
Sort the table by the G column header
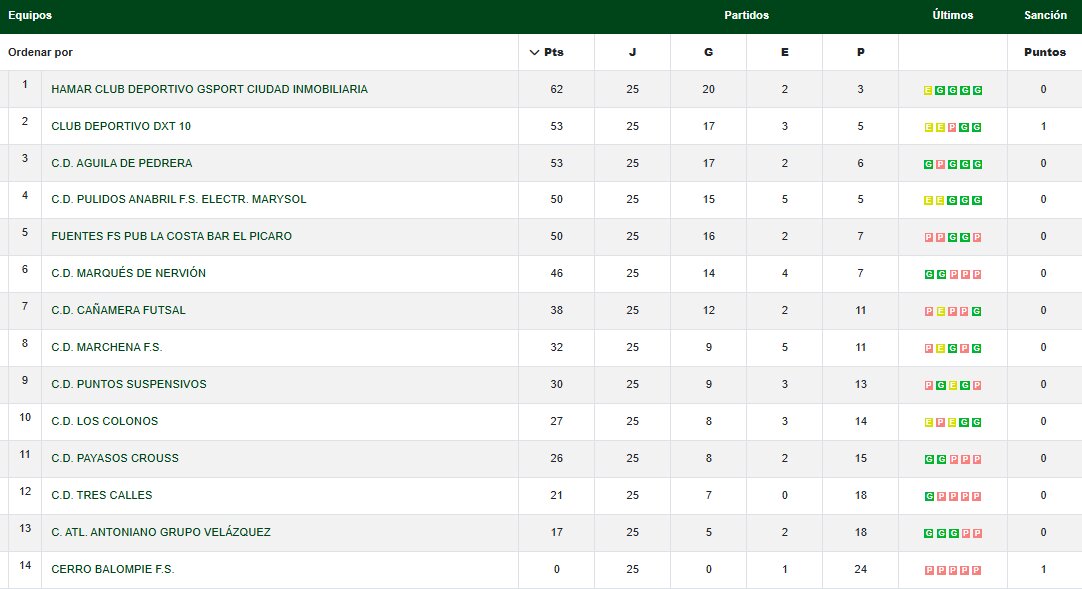pyautogui.click(x=708, y=52)
